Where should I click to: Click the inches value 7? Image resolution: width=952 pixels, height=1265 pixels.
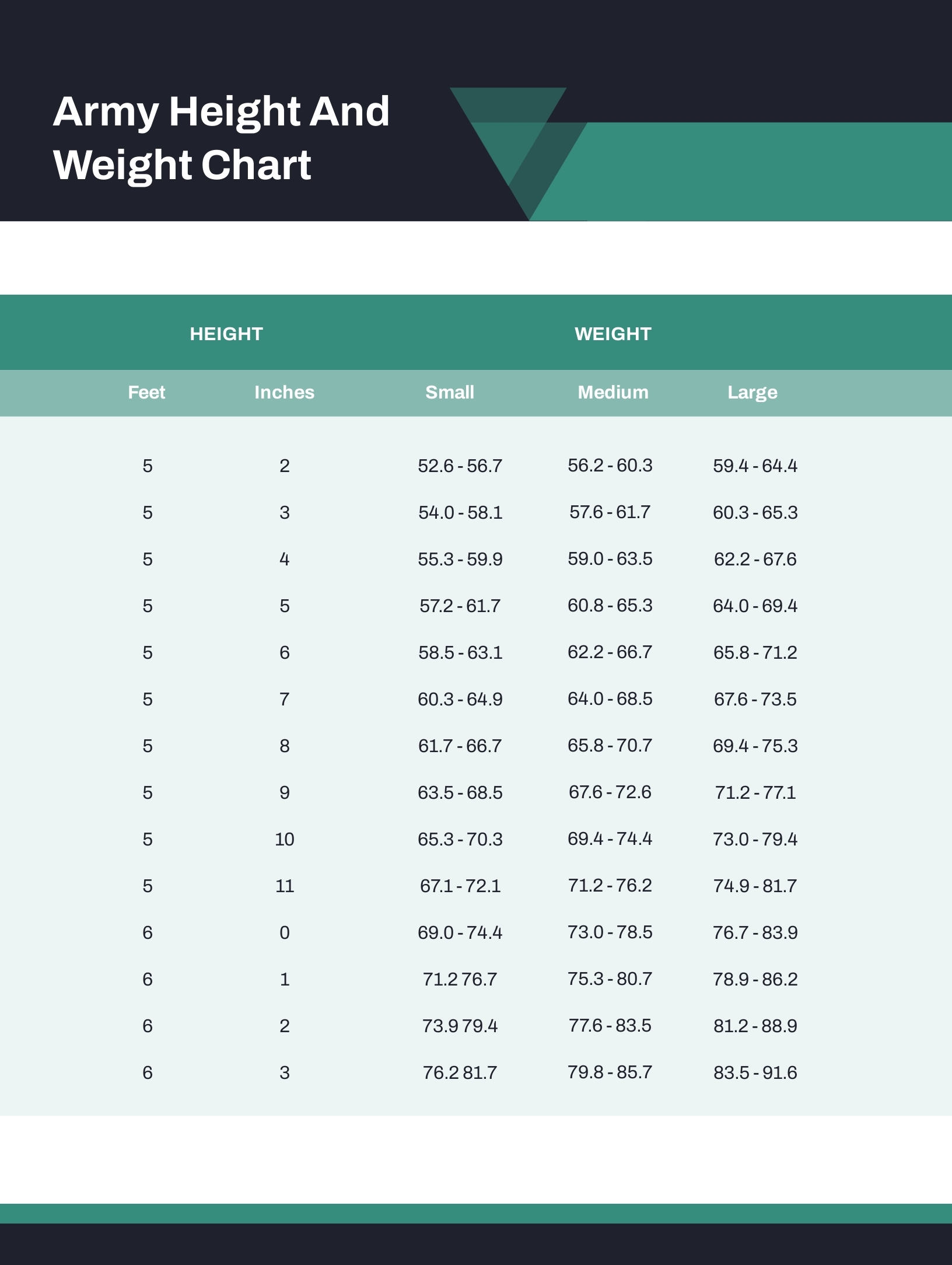[x=284, y=699]
